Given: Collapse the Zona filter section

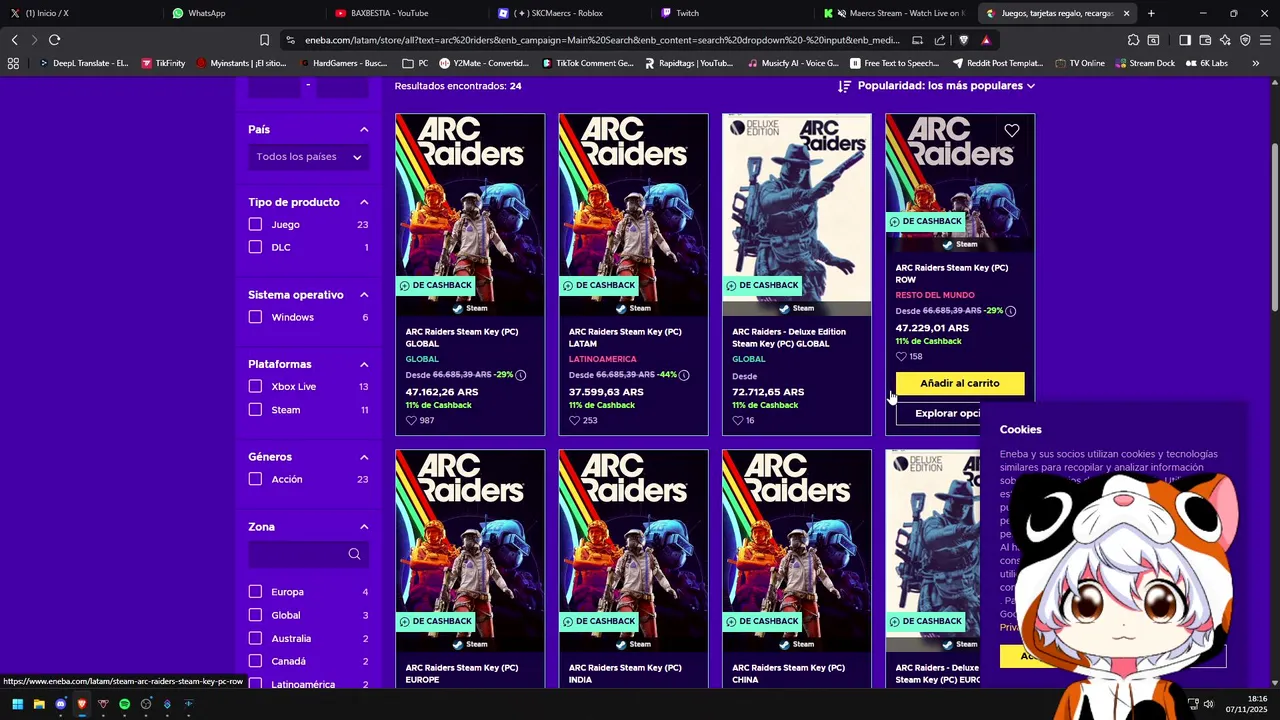Looking at the screenshot, I should point(364,527).
